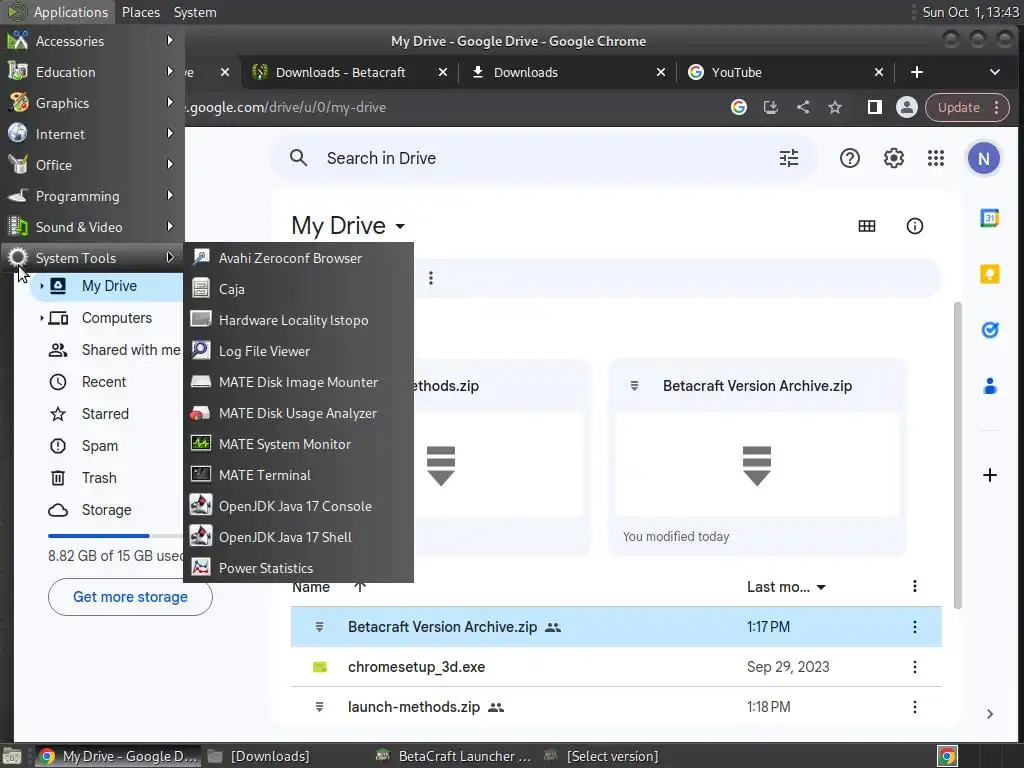
Task: Bookmark this page with the star icon
Action: (x=835, y=107)
